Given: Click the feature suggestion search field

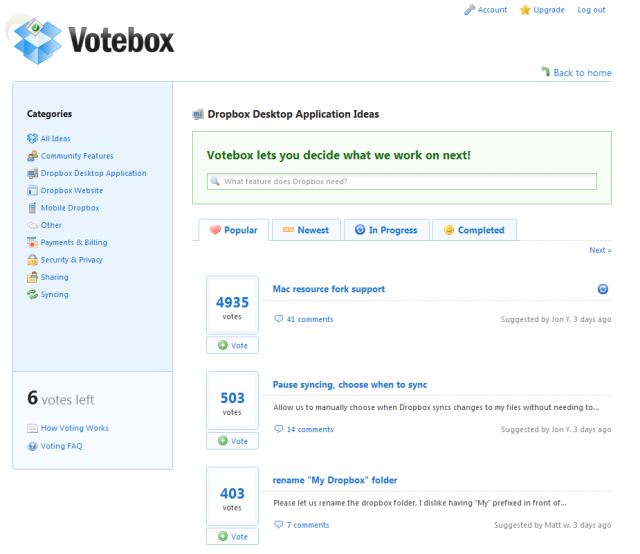Looking at the screenshot, I should [401, 182].
